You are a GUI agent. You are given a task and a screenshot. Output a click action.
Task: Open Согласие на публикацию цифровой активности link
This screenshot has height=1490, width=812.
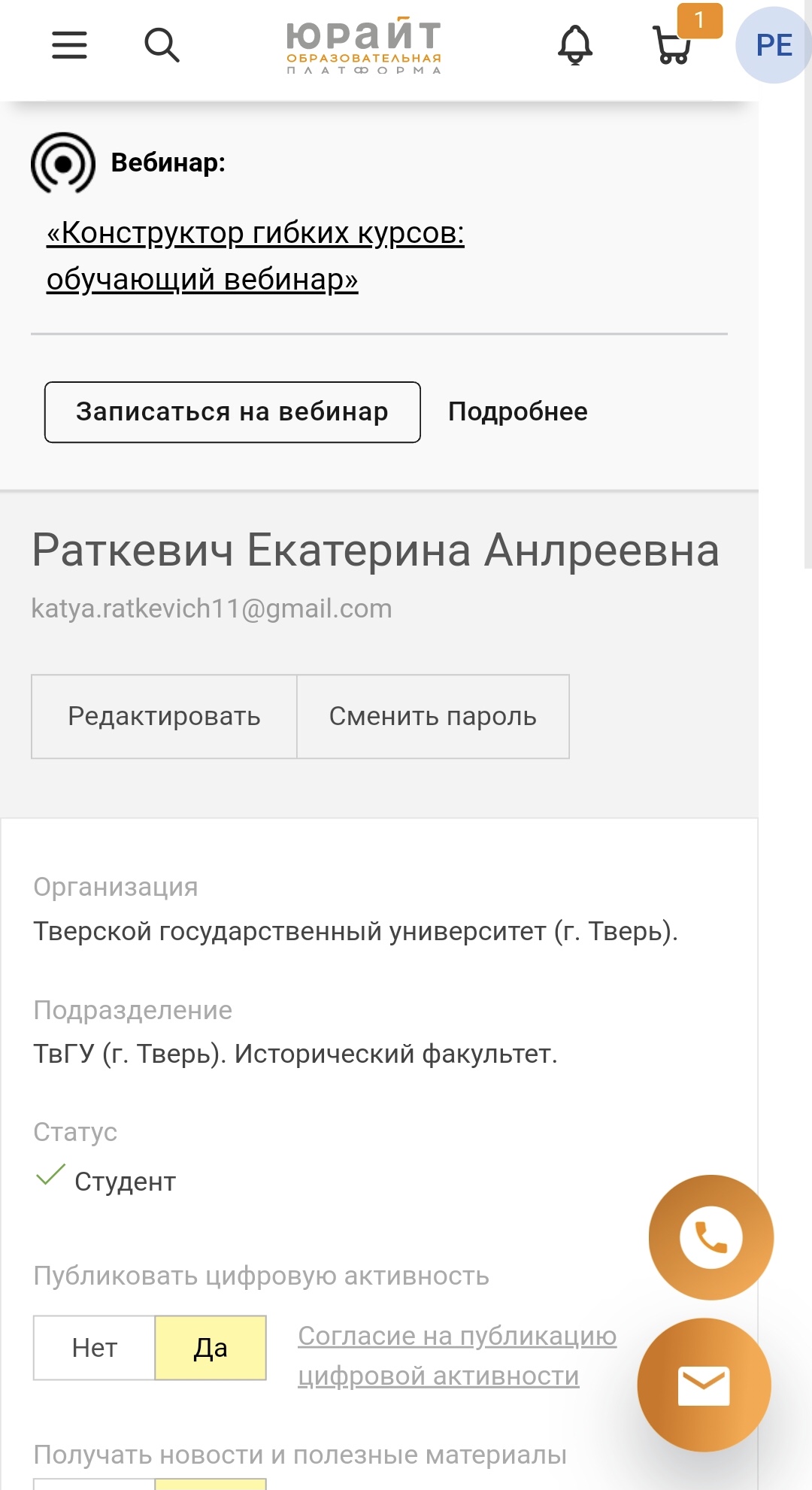[457, 1355]
